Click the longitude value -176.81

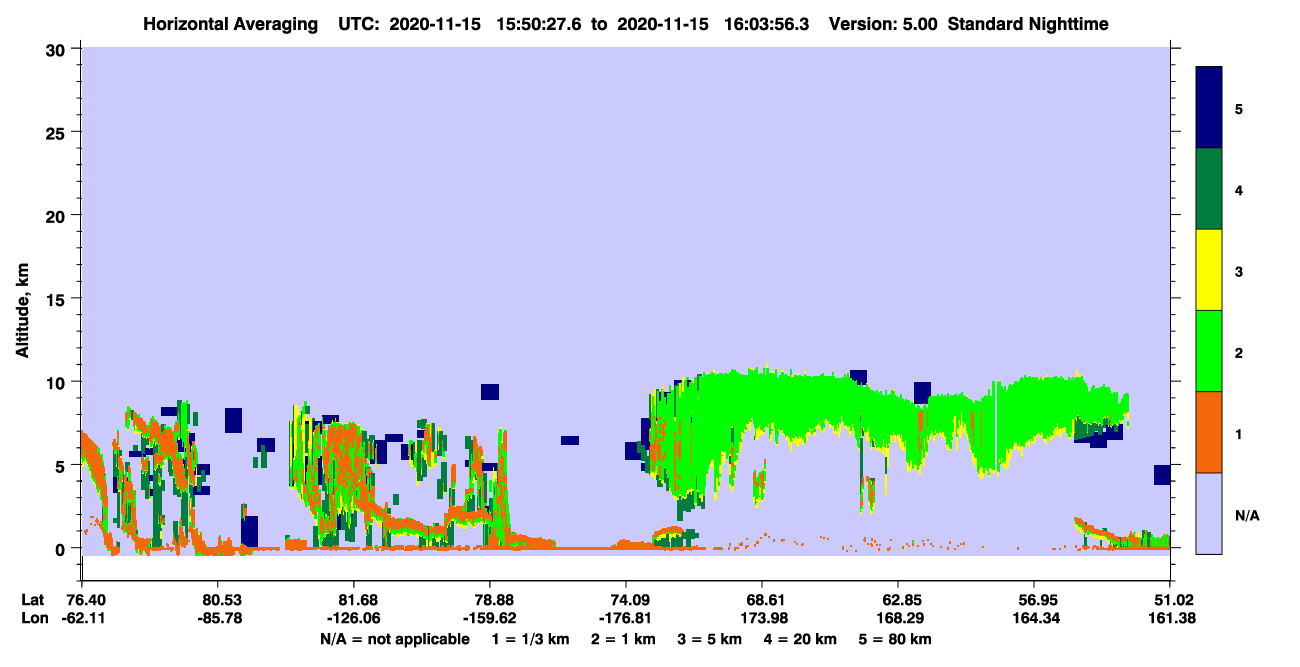click(626, 619)
